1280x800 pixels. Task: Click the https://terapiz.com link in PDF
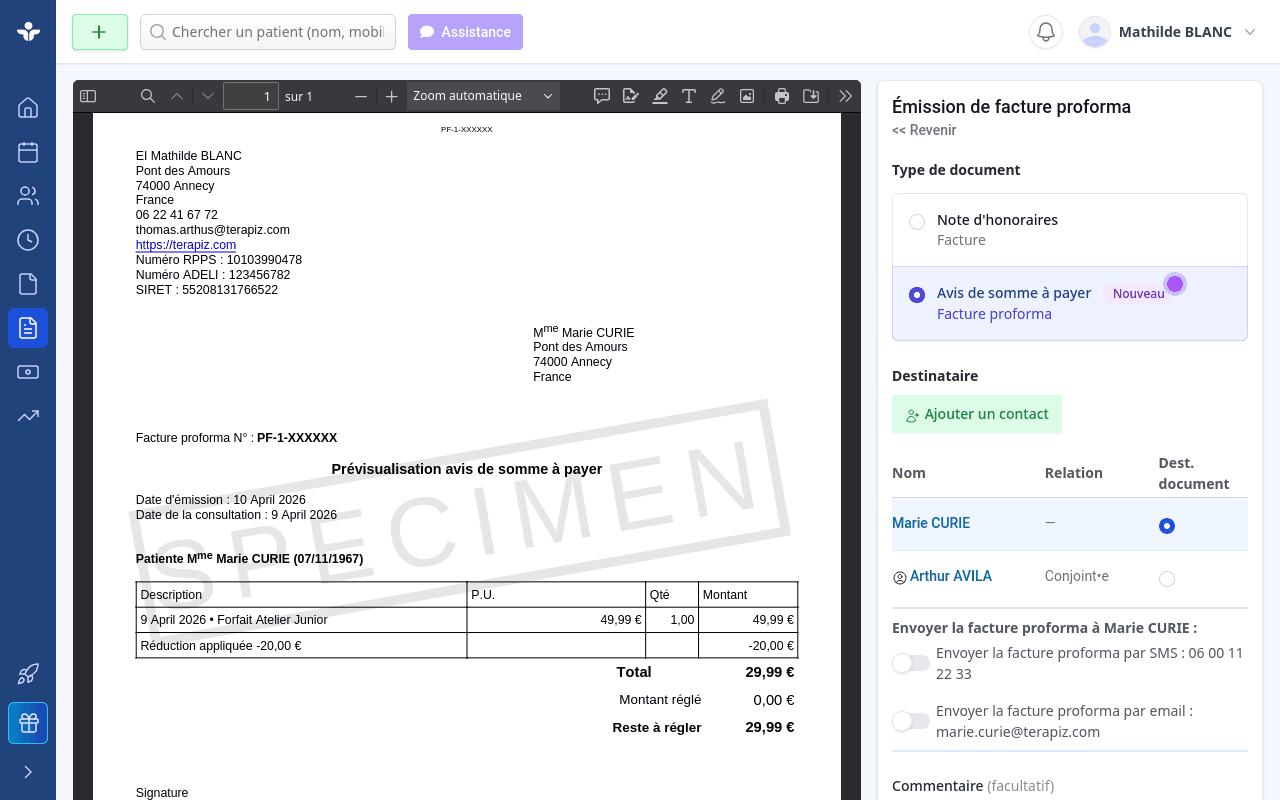pyautogui.click(x=186, y=245)
